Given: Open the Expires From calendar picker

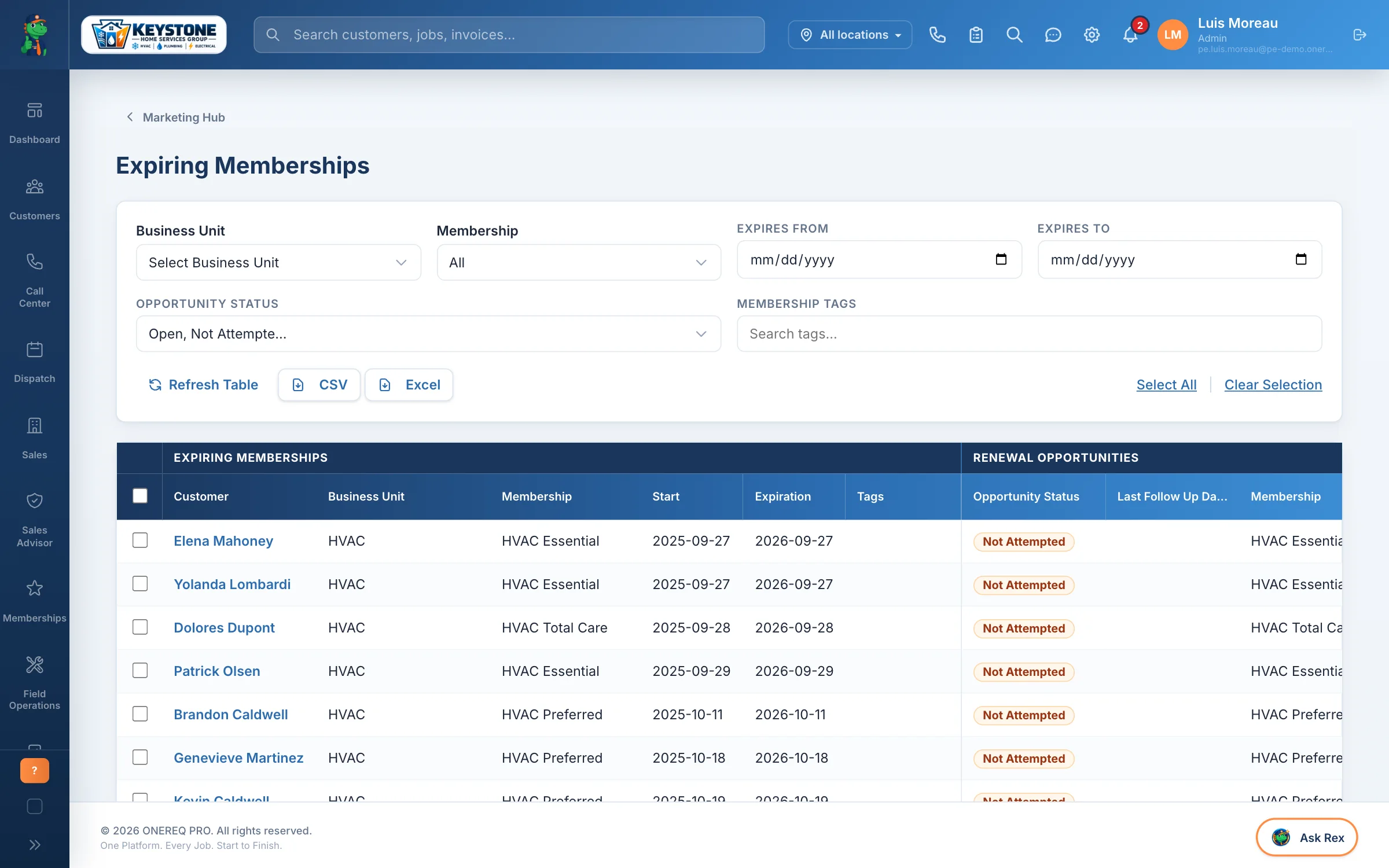Looking at the screenshot, I should pos(1001,259).
